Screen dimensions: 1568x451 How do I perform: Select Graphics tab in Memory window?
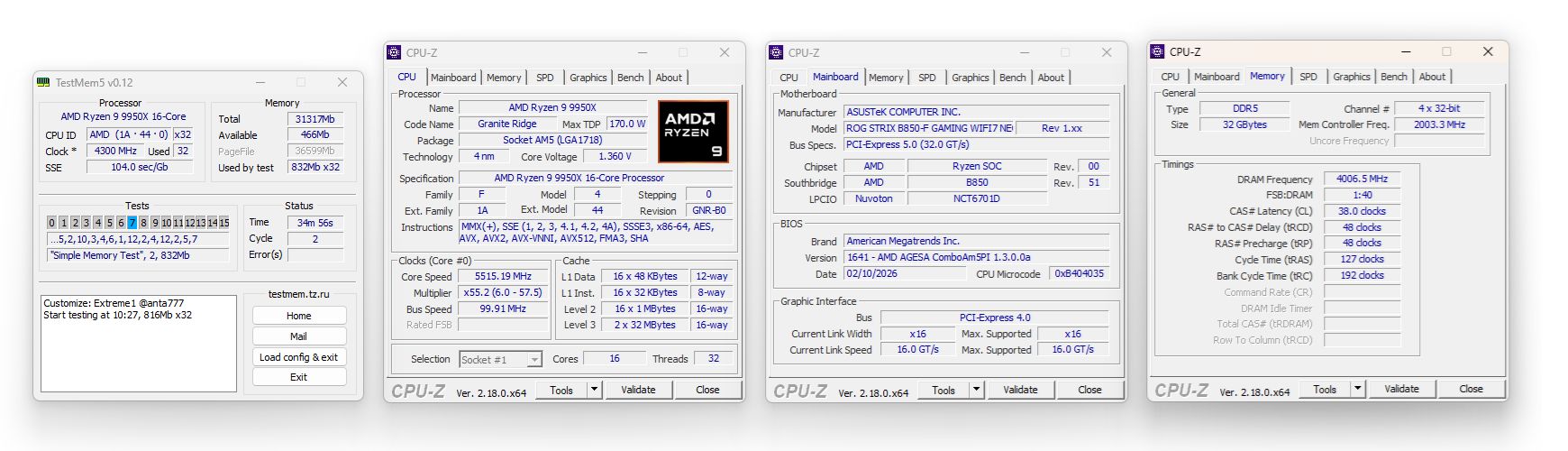pyautogui.click(x=1351, y=77)
